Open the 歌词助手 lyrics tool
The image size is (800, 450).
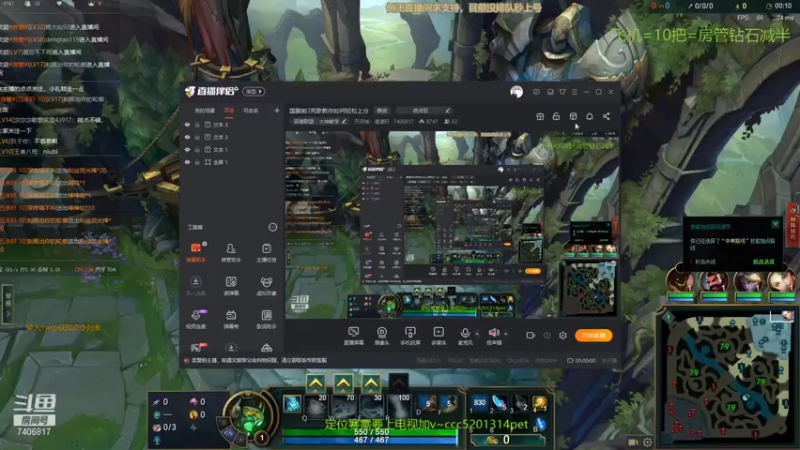[266, 318]
